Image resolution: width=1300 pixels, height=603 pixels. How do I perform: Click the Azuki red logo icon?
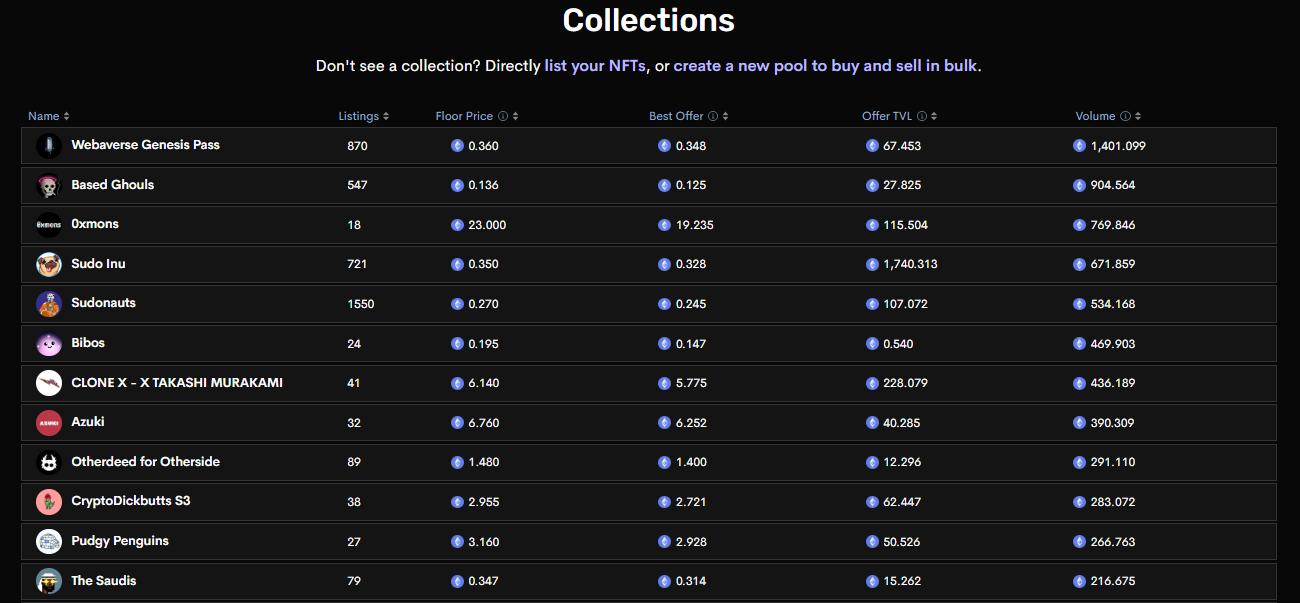49,423
